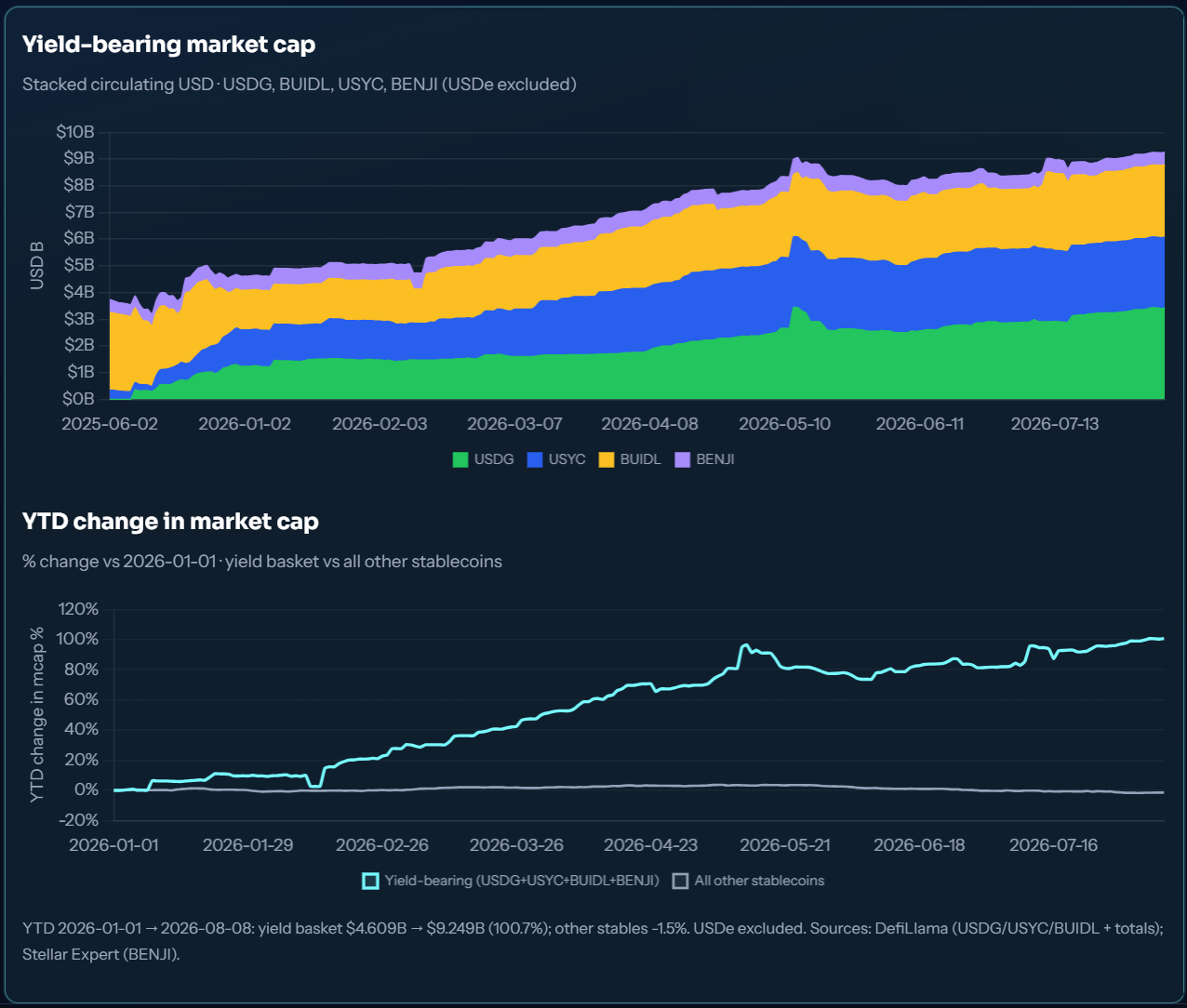Click the 2026-07-16 x-axis date
The width and height of the screenshot is (1187, 1008).
coord(1054,845)
